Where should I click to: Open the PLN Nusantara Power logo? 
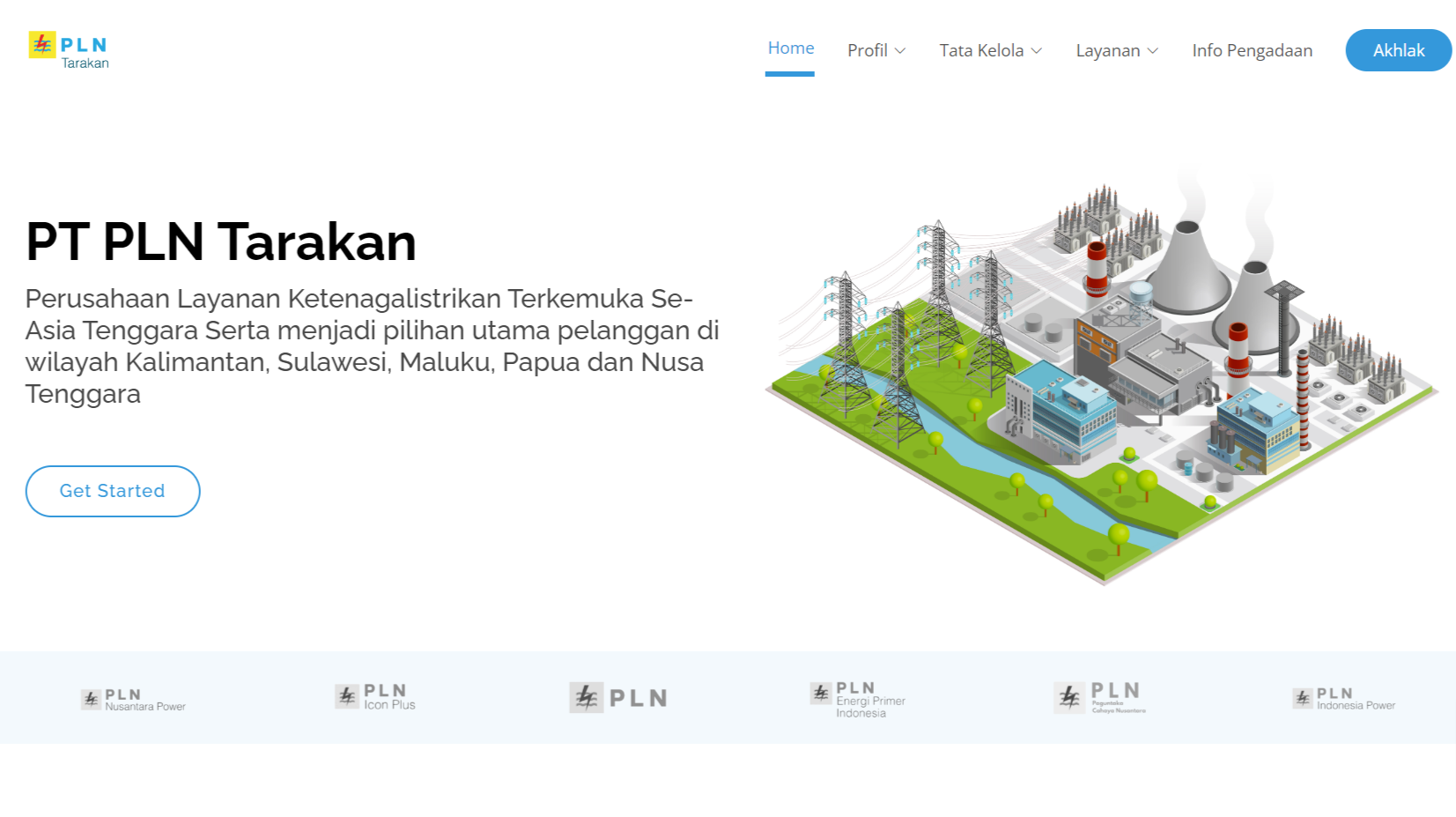click(x=133, y=700)
